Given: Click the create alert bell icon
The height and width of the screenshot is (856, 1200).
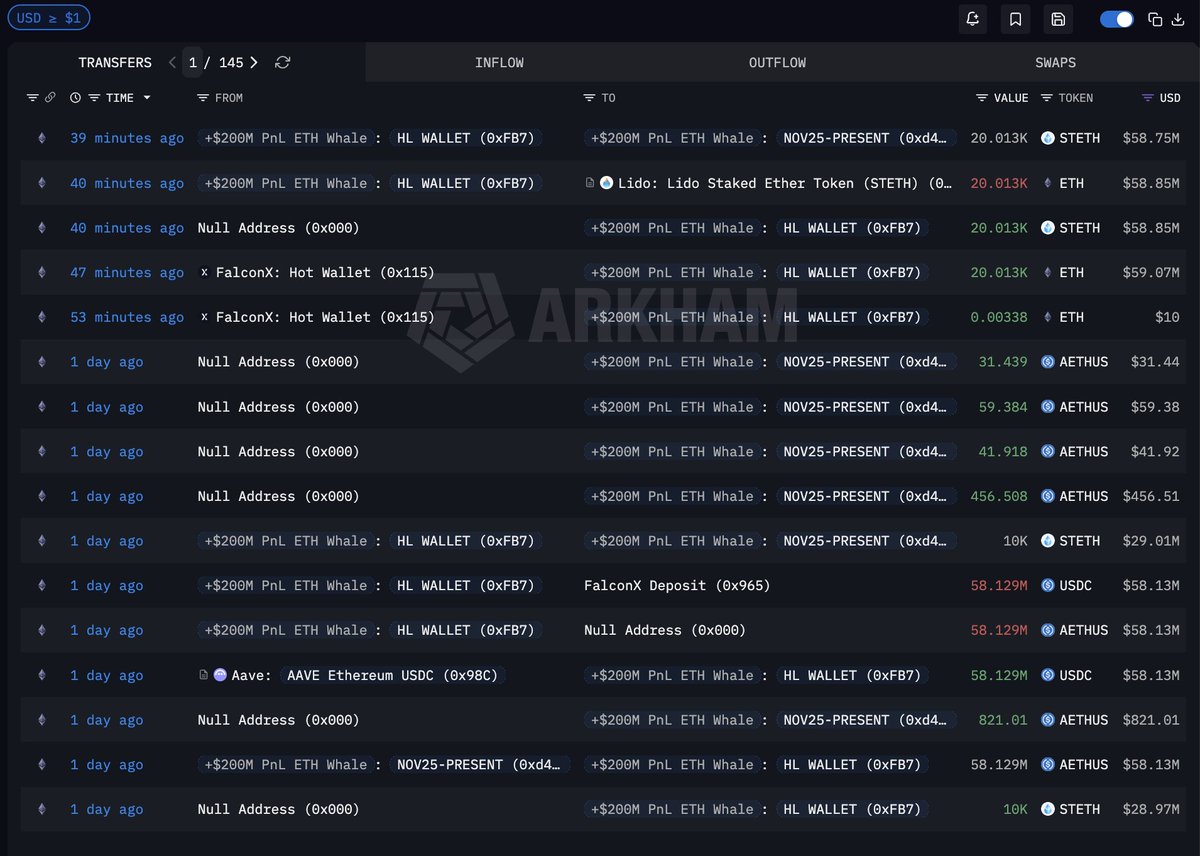Looking at the screenshot, I should [972, 19].
